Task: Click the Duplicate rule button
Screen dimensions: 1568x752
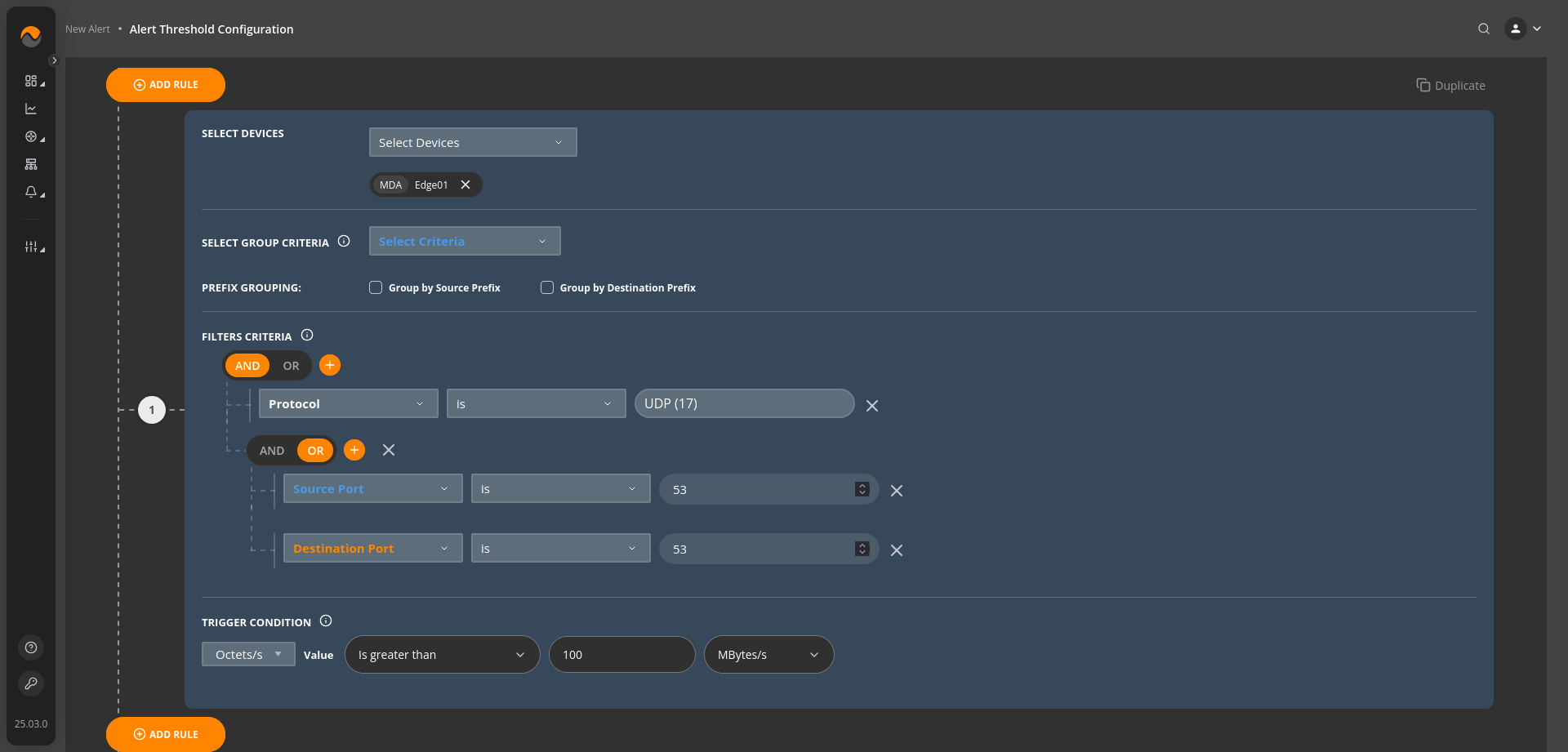Action: [1450, 86]
